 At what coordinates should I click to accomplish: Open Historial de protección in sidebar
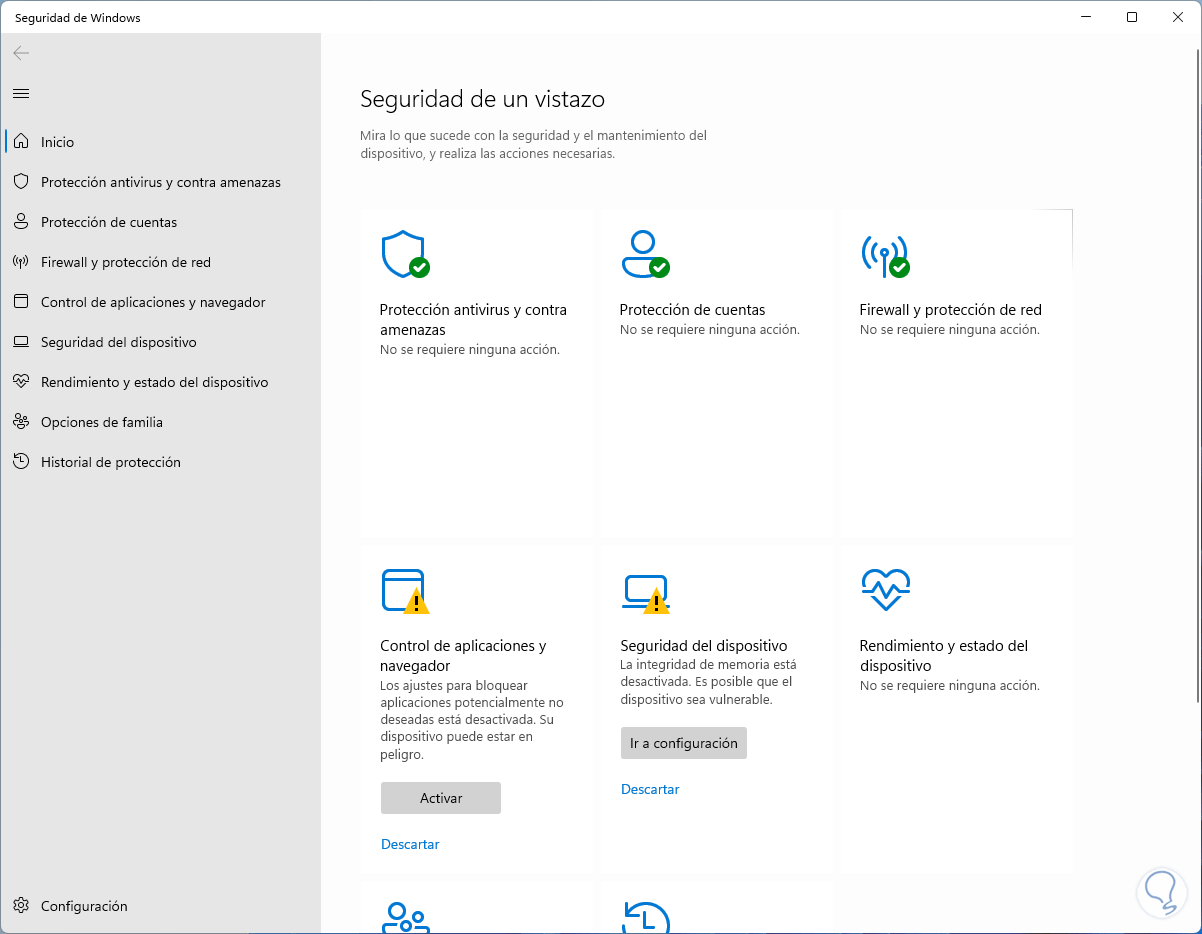click(160, 462)
